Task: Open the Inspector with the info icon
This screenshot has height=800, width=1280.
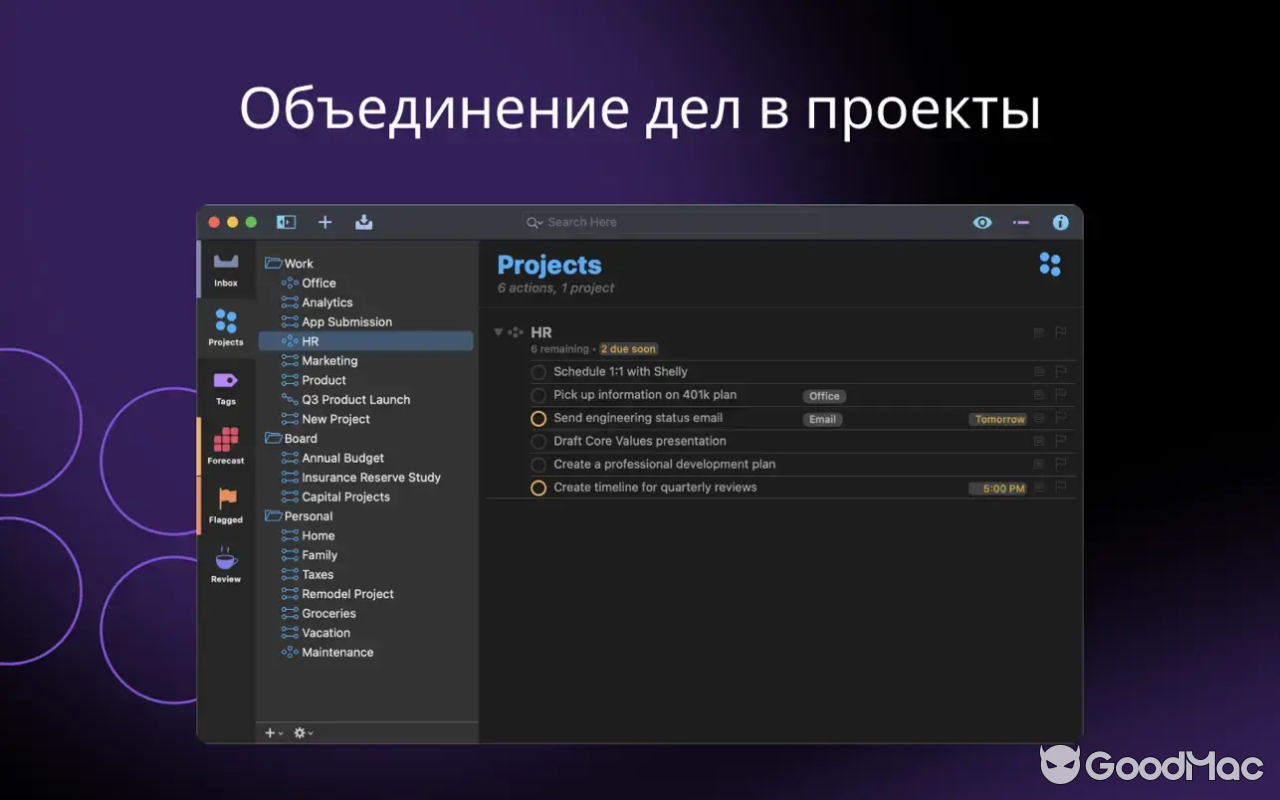Action: (1061, 222)
